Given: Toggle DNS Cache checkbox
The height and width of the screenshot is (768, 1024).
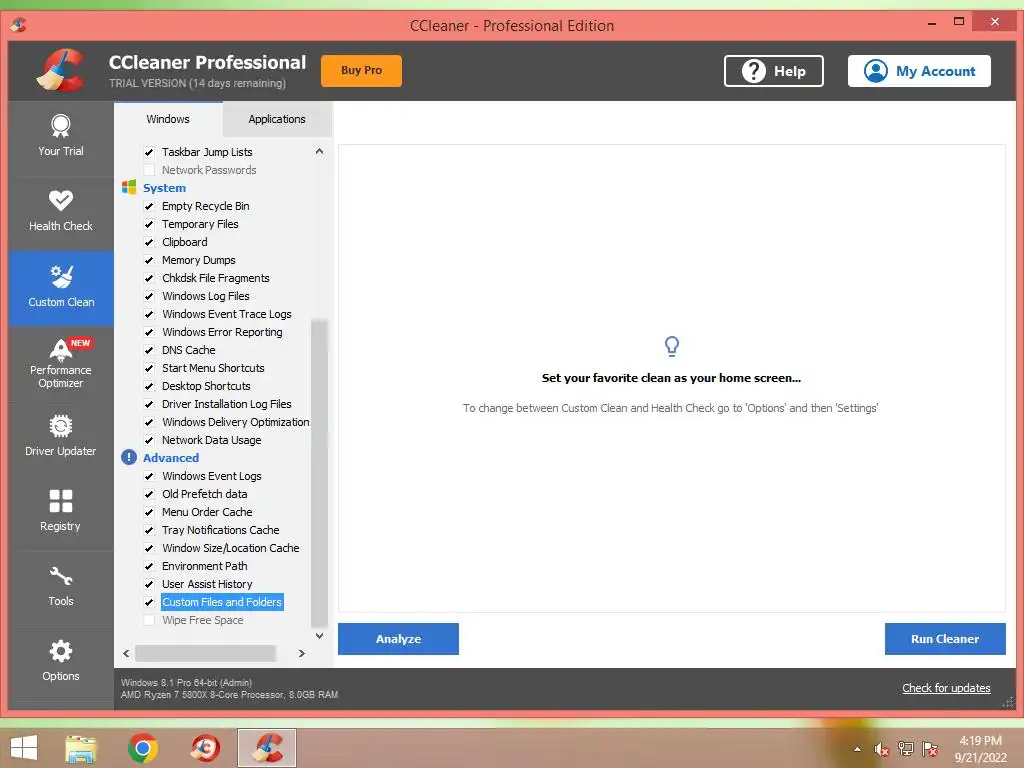Looking at the screenshot, I should 149,350.
